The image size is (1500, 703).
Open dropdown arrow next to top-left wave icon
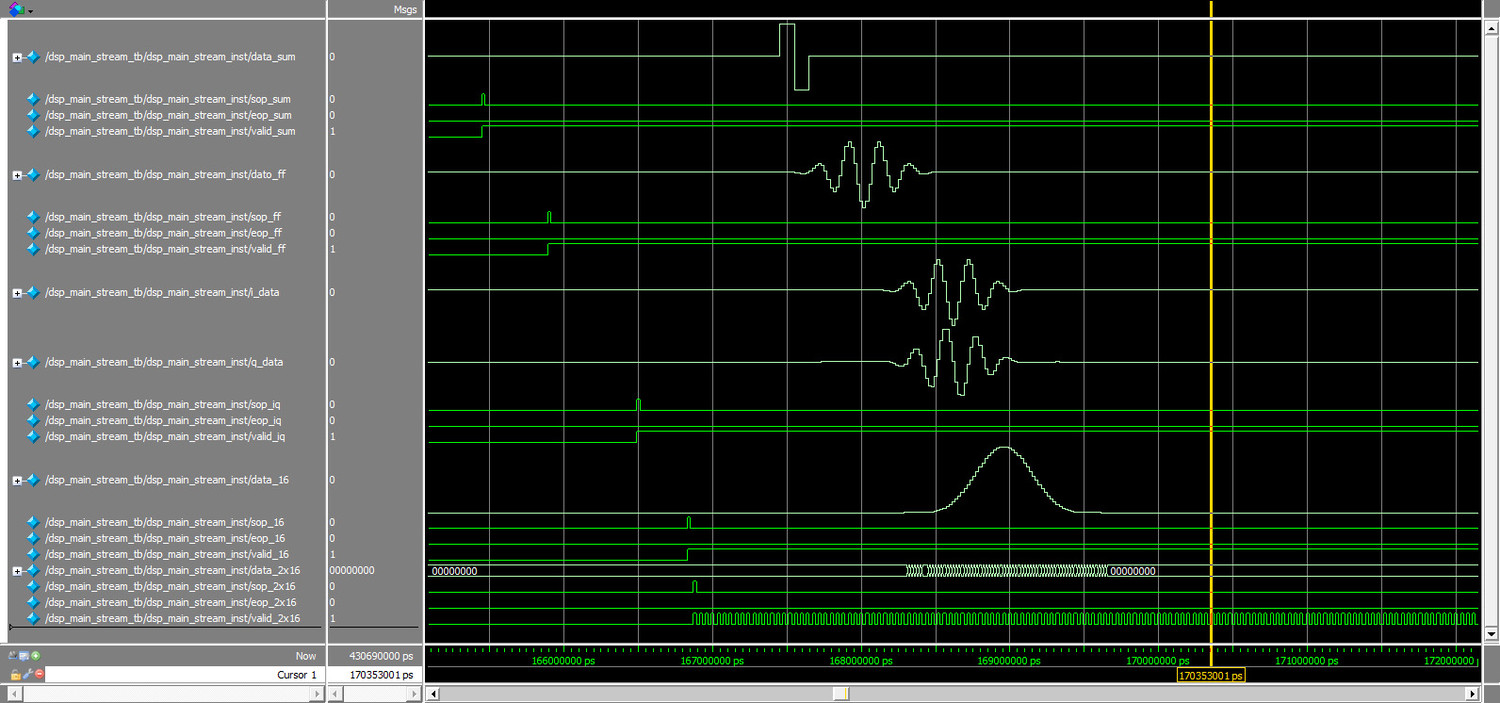coord(30,10)
